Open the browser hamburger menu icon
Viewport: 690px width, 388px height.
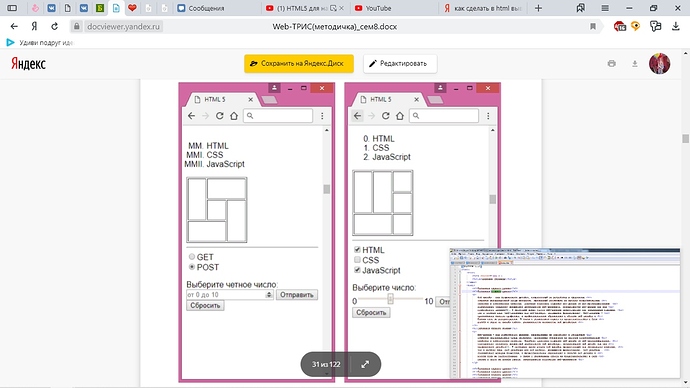click(605, 8)
